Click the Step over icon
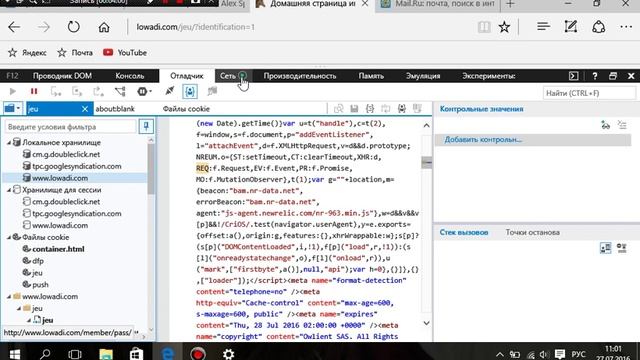640x360 pixels. pyautogui.click(x=77, y=91)
